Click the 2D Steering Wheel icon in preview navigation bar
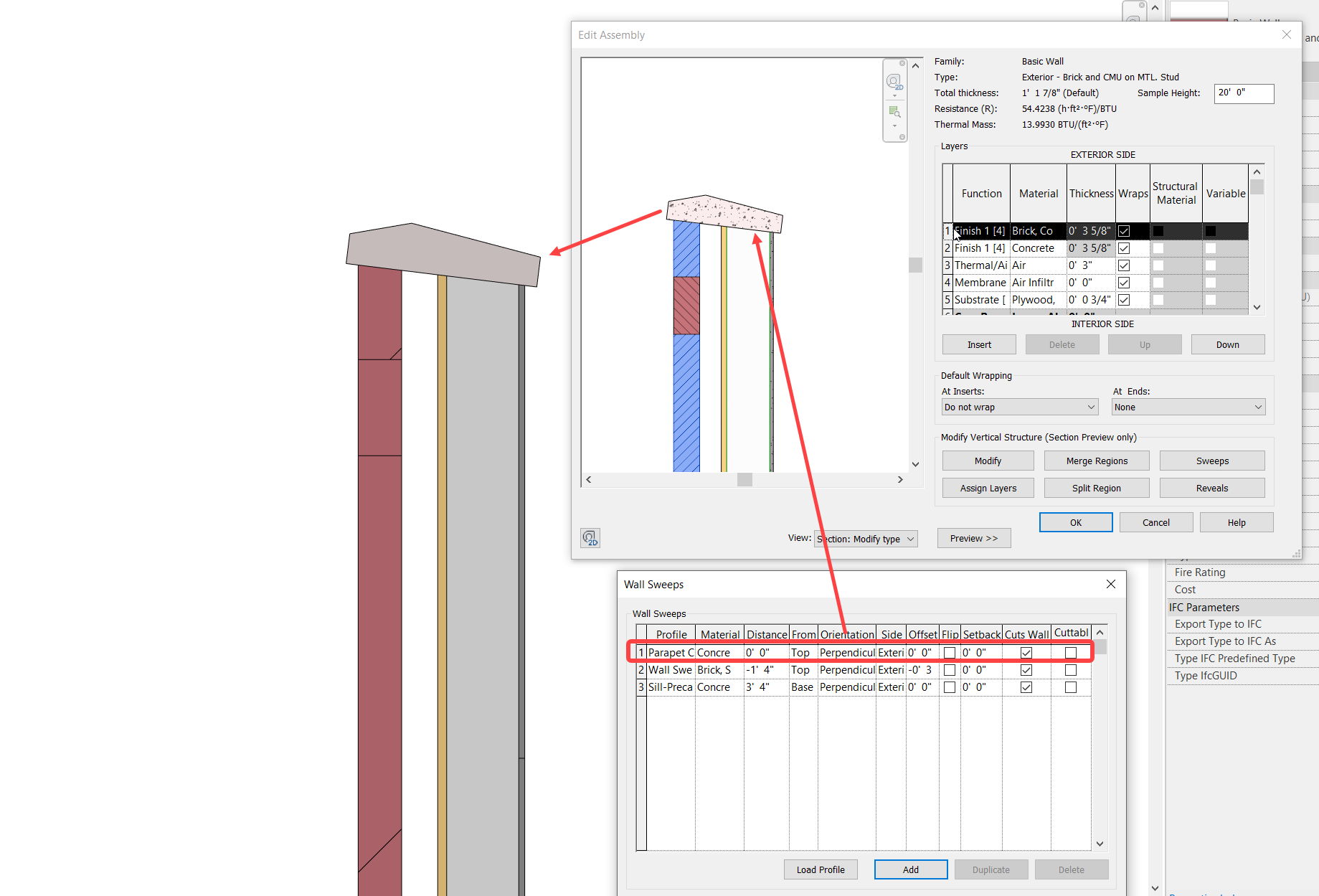This screenshot has width=1319, height=896. click(895, 81)
